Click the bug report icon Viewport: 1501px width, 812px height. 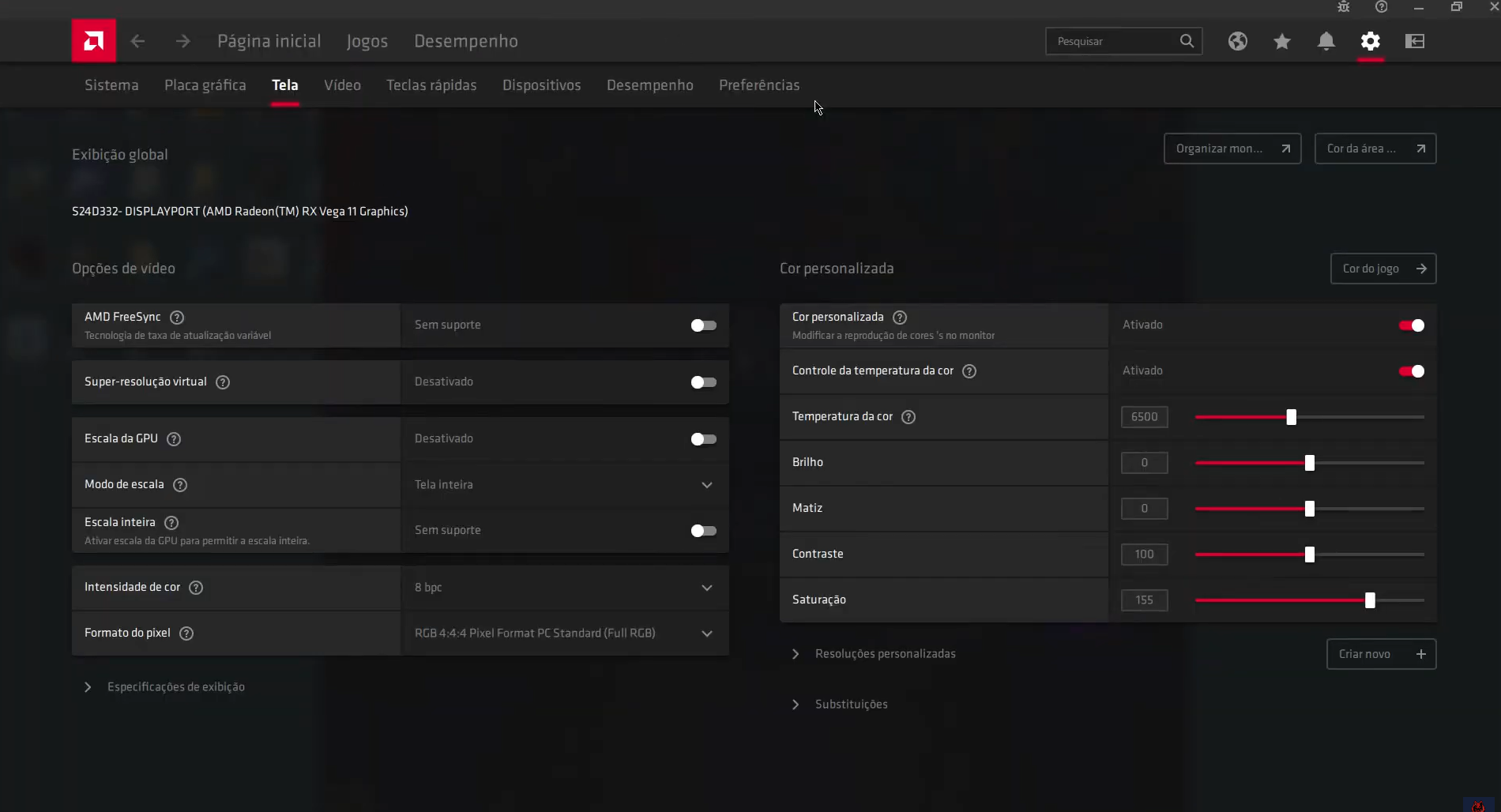(x=1343, y=7)
